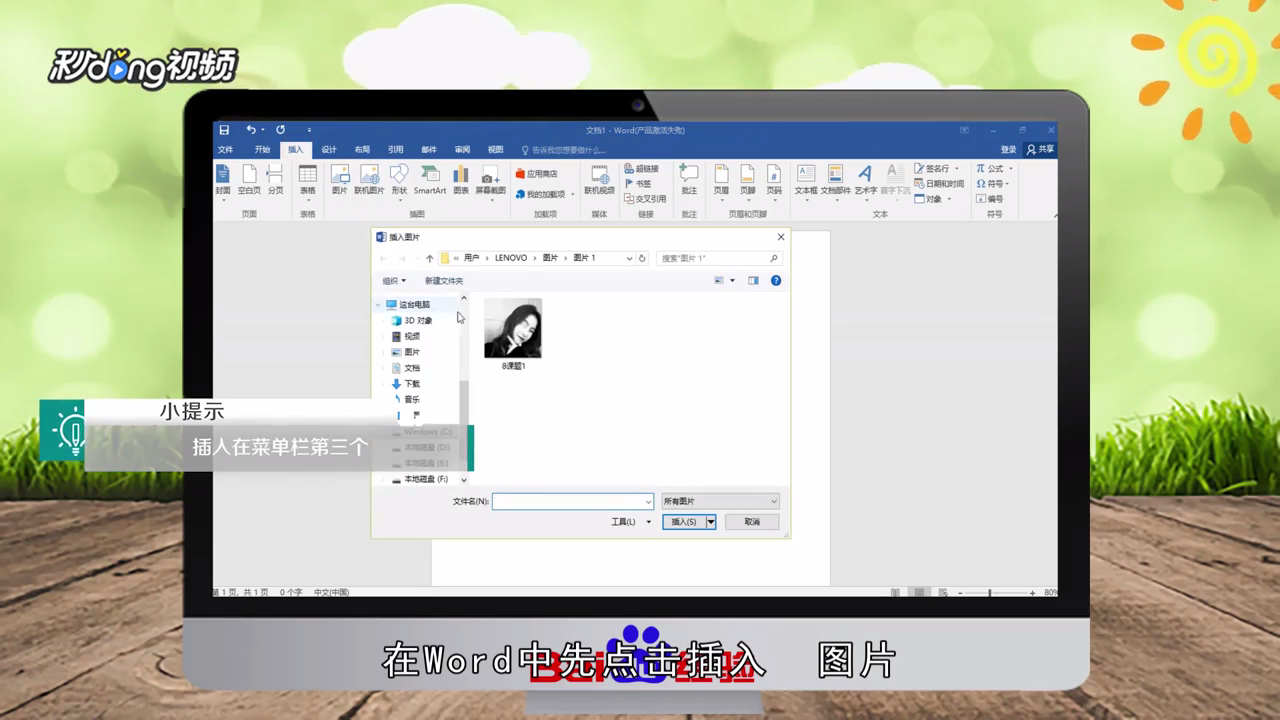Click the 编号 numbering item
This screenshot has width=1280, height=720.
point(990,199)
